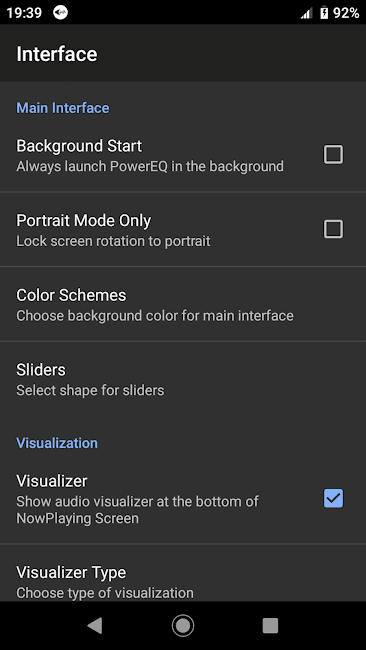366x650 pixels.
Task: Tap the Android back navigation triangle
Action: point(95,625)
